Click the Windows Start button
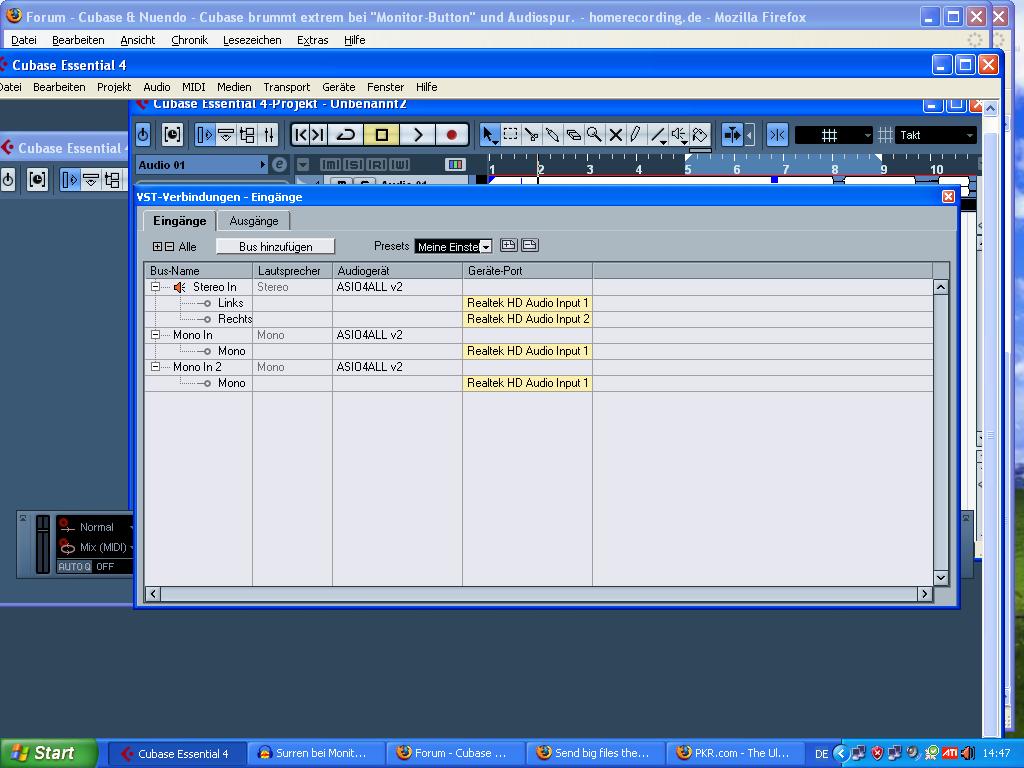Viewport: 1024px width, 768px height. pos(48,753)
